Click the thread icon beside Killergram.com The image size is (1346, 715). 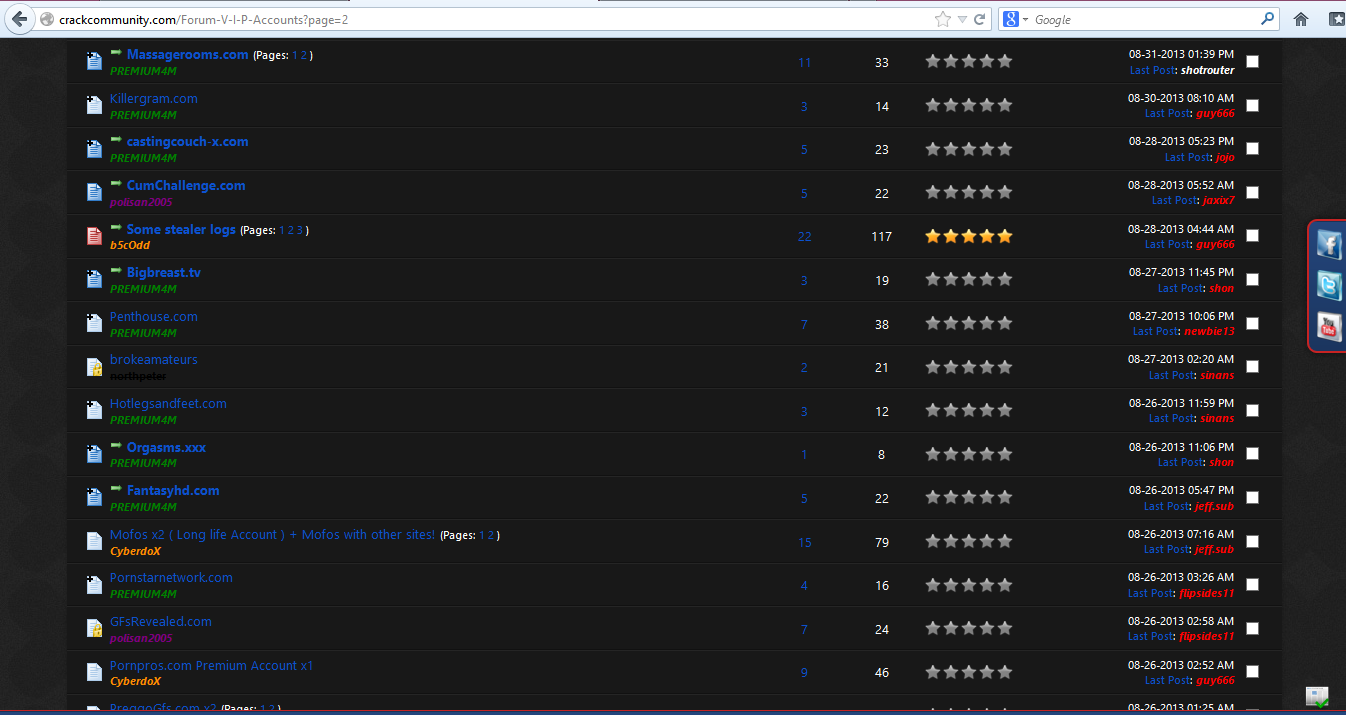point(94,105)
